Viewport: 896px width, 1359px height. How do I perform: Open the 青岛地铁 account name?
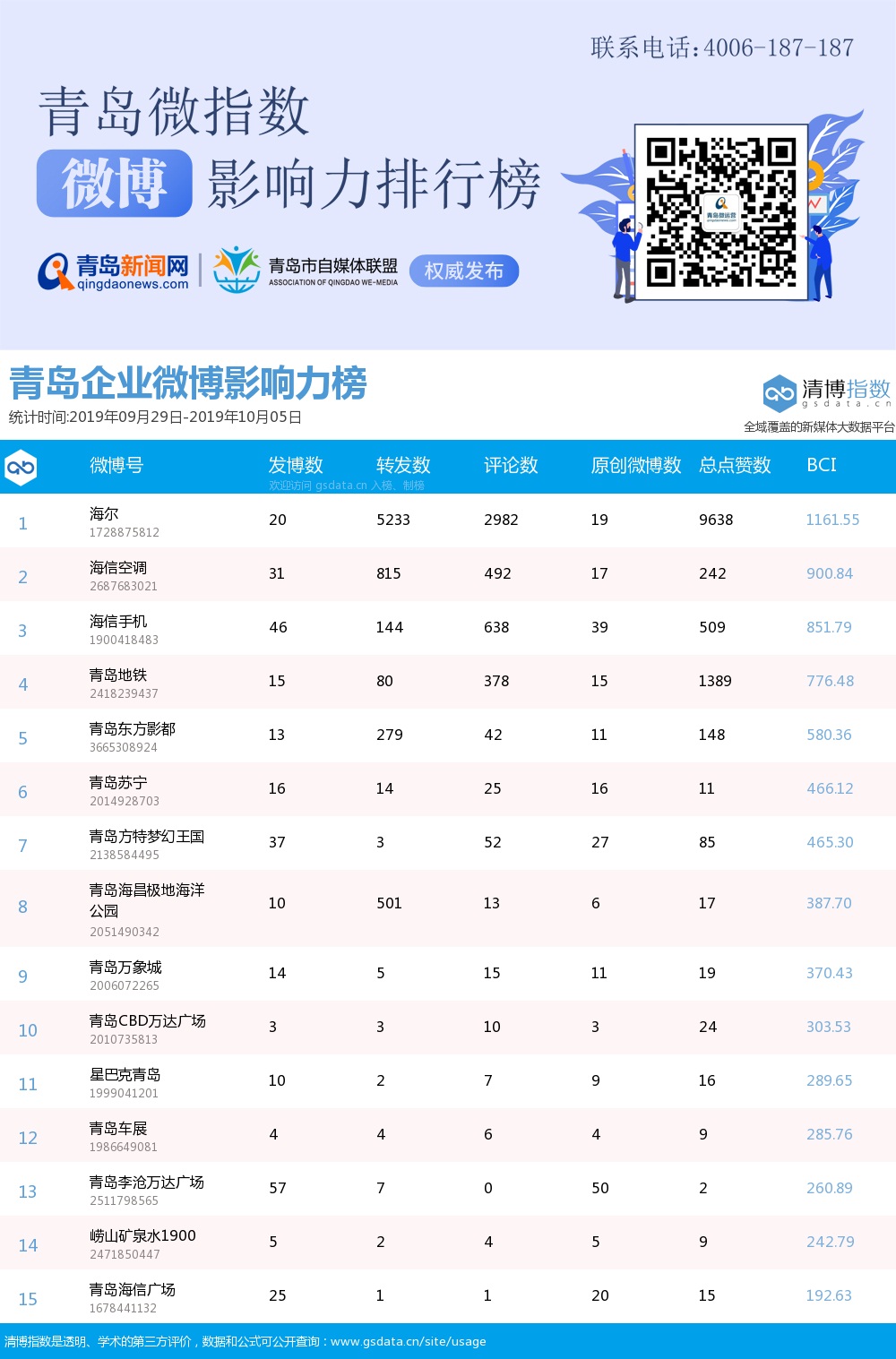118,675
